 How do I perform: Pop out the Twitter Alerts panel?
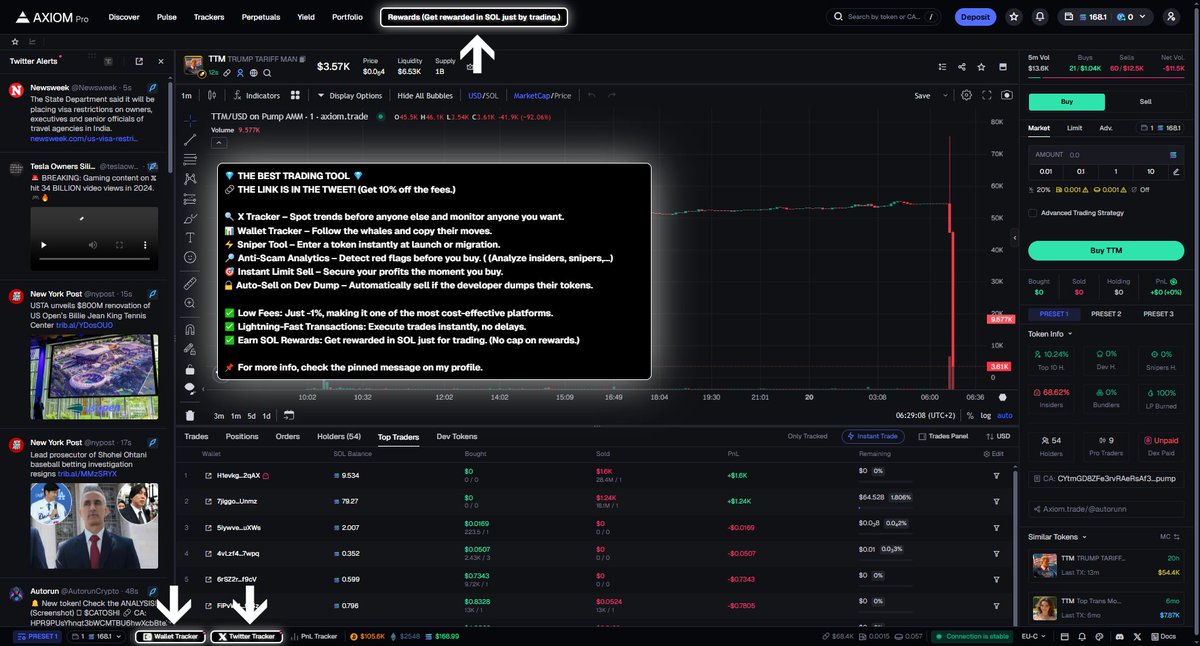tap(138, 62)
